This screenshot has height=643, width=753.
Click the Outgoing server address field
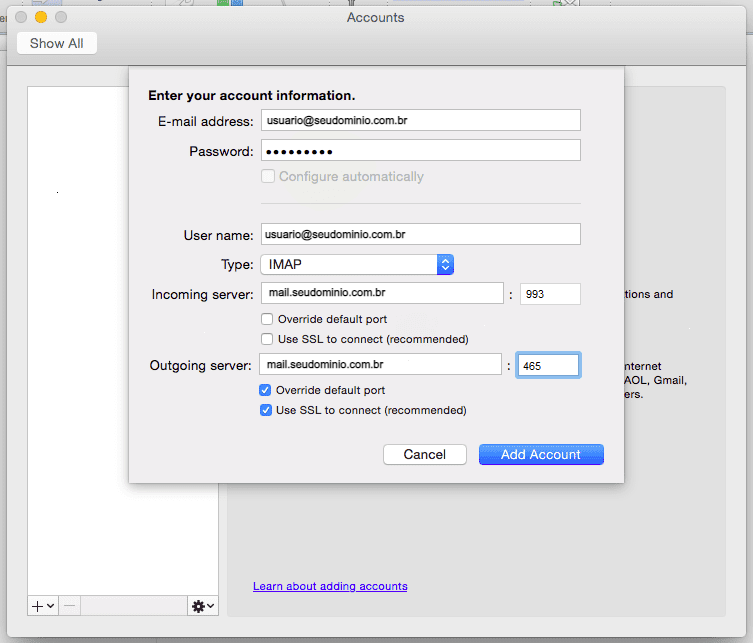click(x=380, y=365)
